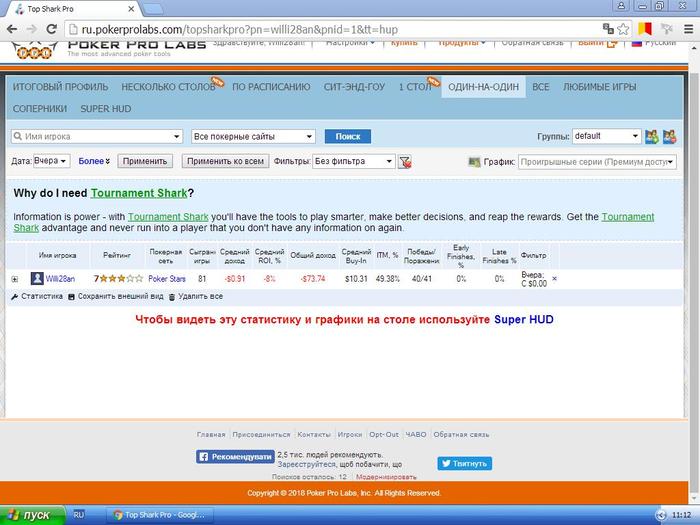Click the Применить button
700x525 pixels.
145,161
